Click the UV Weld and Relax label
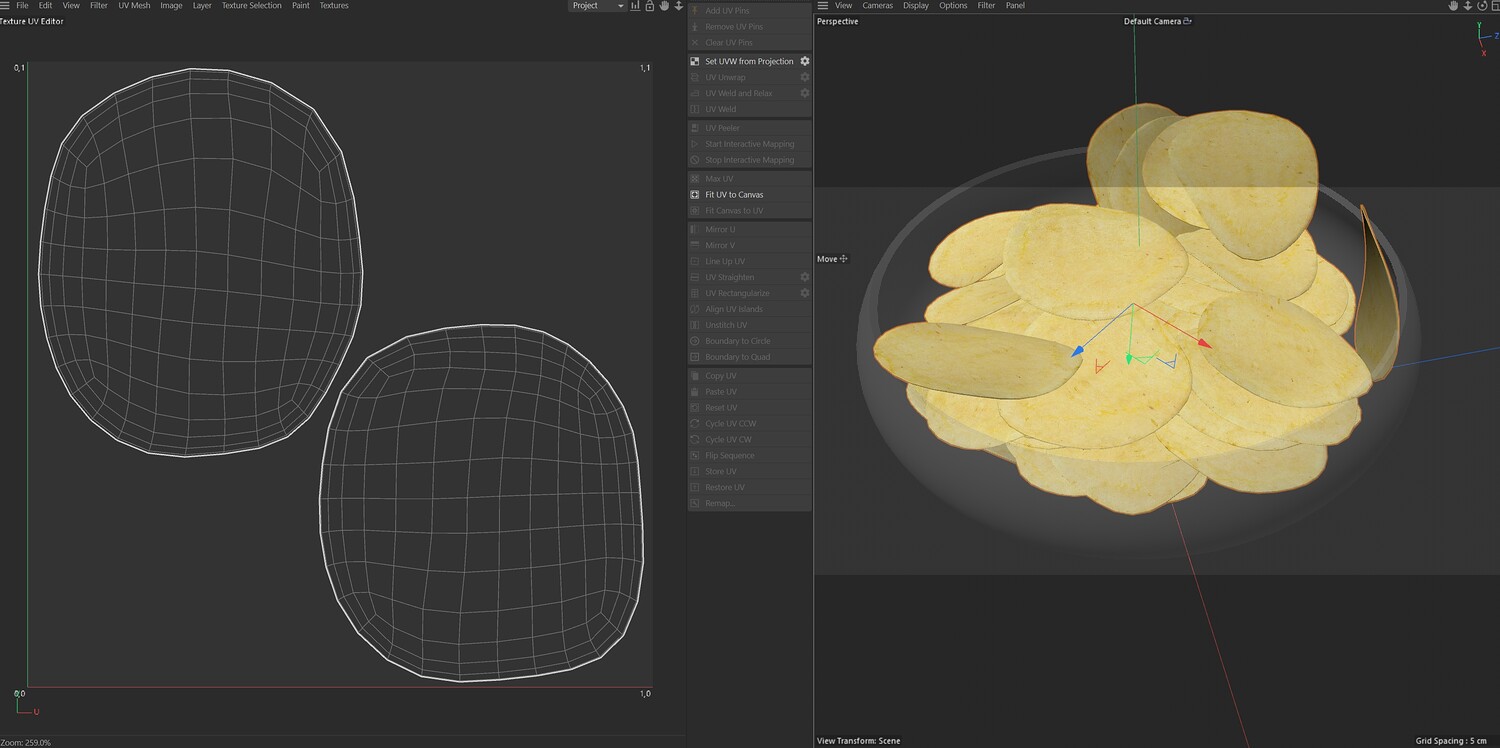Viewport: 1500px width, 748px height. click(739, 93)
